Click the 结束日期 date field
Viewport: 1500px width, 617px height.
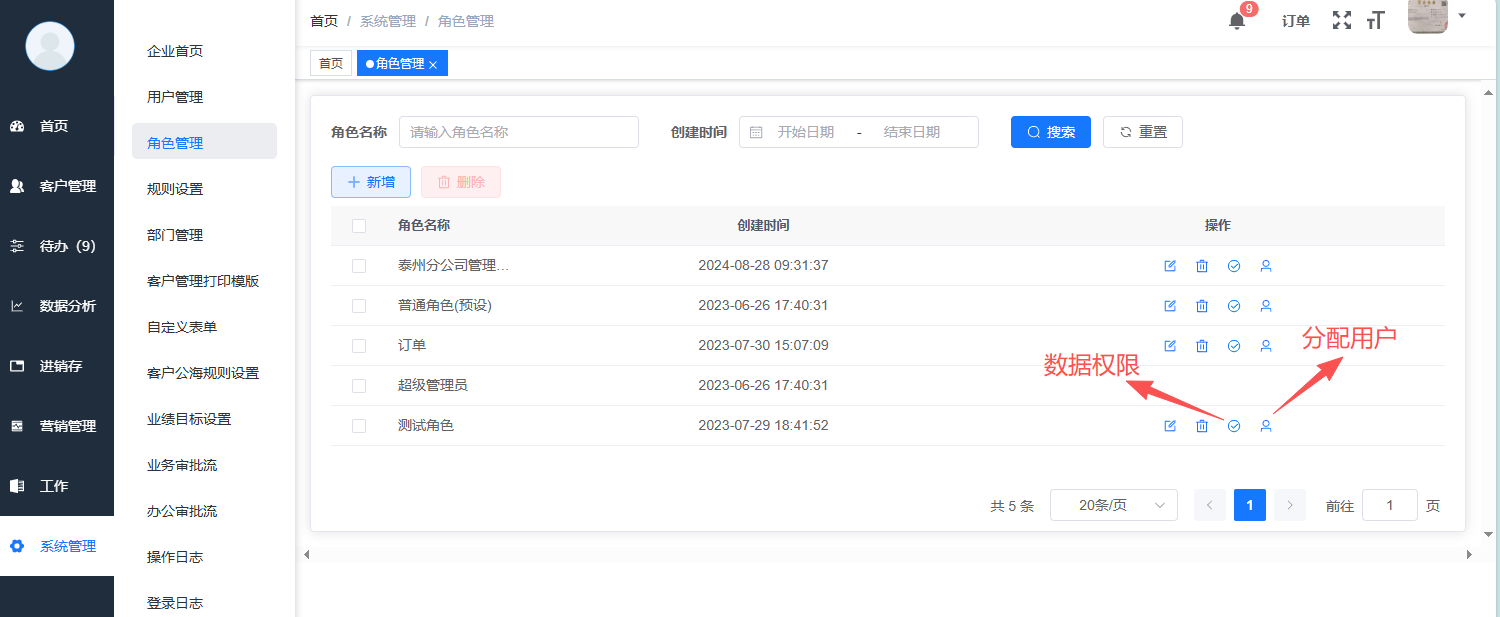pos(912,132)
